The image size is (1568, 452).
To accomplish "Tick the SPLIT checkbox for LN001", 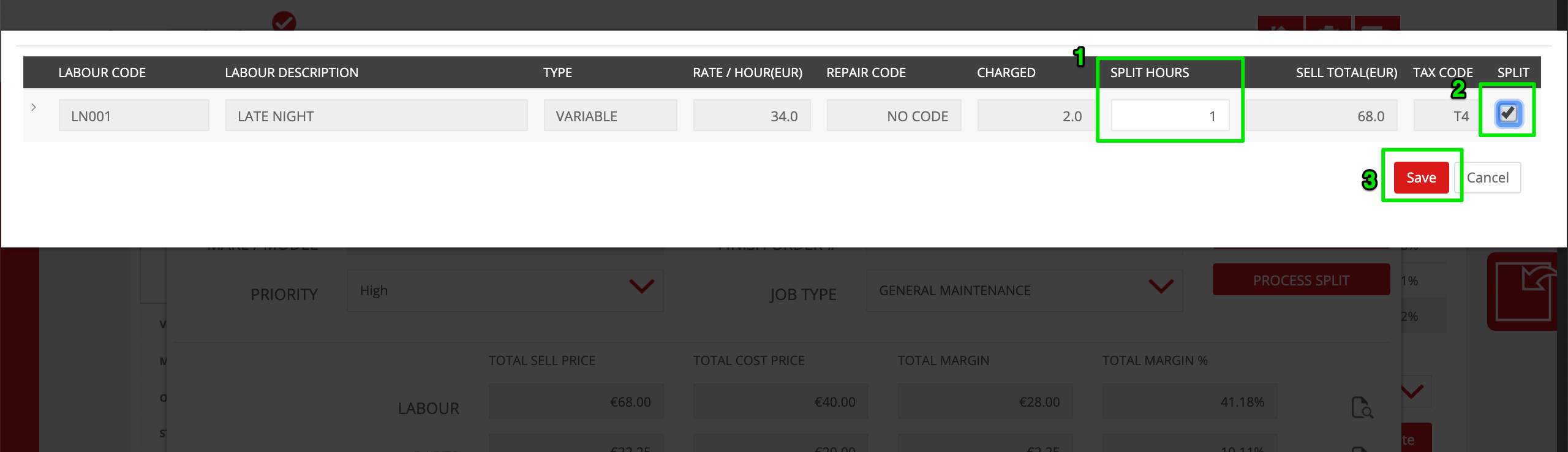I will (1508, 113).
